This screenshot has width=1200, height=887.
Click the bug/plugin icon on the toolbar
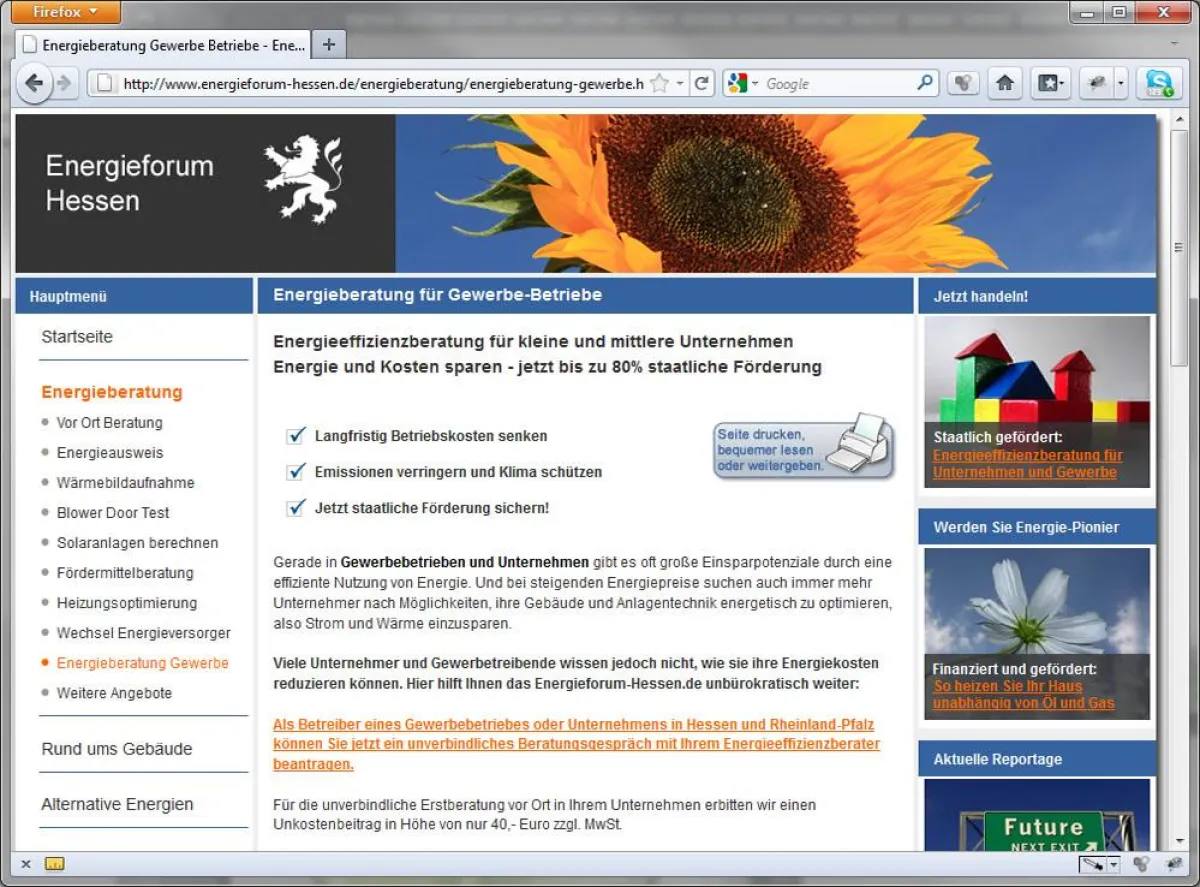1097,83
